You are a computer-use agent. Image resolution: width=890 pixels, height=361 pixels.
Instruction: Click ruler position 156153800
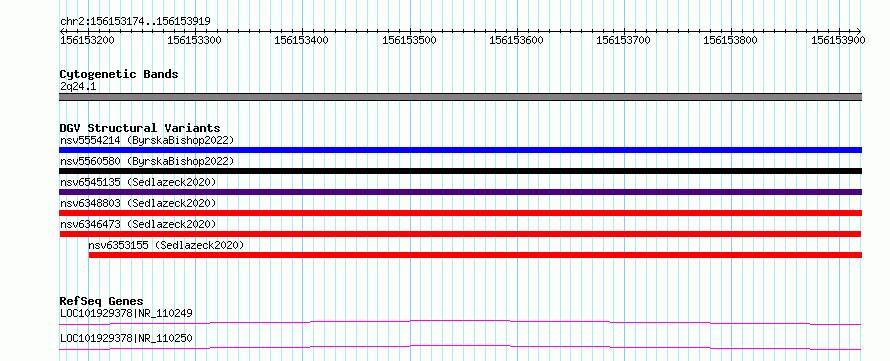pyautogui.click(x=731, y=40)
